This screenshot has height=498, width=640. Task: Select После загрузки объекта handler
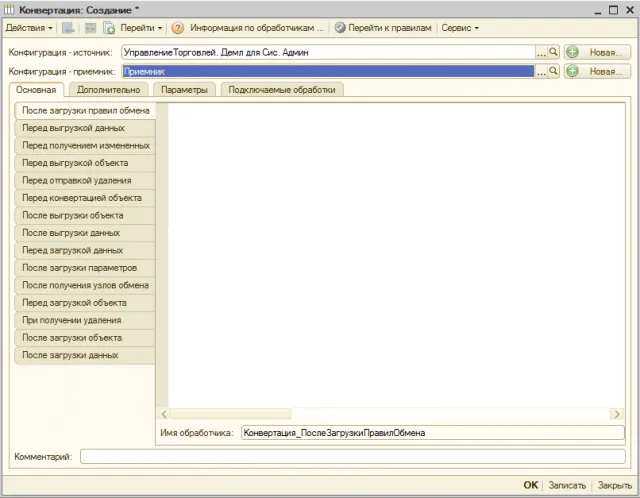(85, 338)
